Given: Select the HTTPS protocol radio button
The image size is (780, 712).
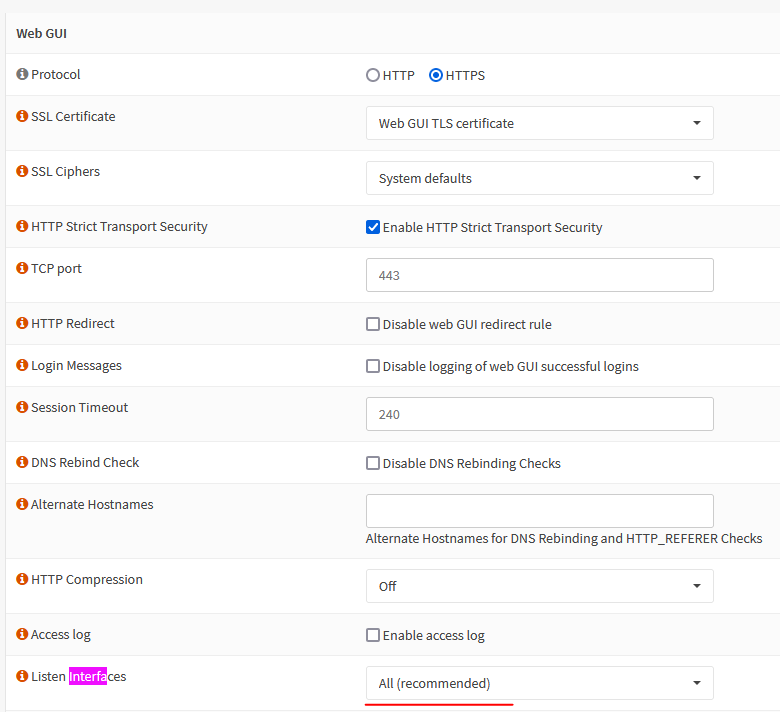Looking at the screenshot, I should (436, 75).
